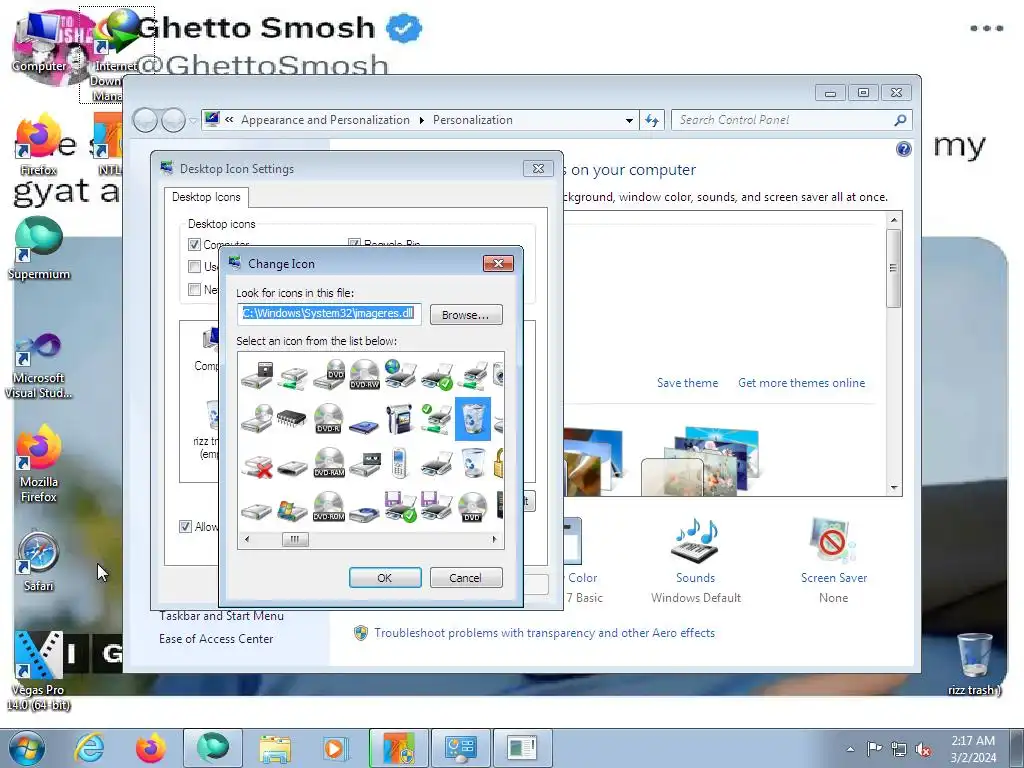
Task: Select the rizz trash recycle bin on desktop
Action: tap(974, 664)
